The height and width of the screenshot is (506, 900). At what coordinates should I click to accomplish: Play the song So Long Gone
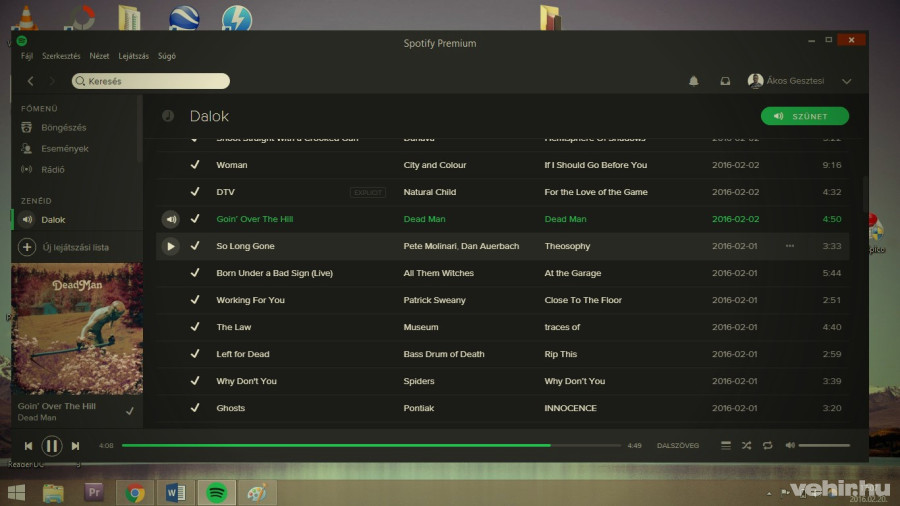click(170, 246)
